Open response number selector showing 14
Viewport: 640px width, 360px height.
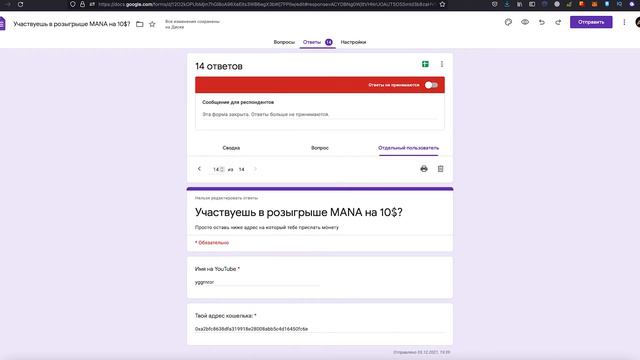[x=218, y=169]
